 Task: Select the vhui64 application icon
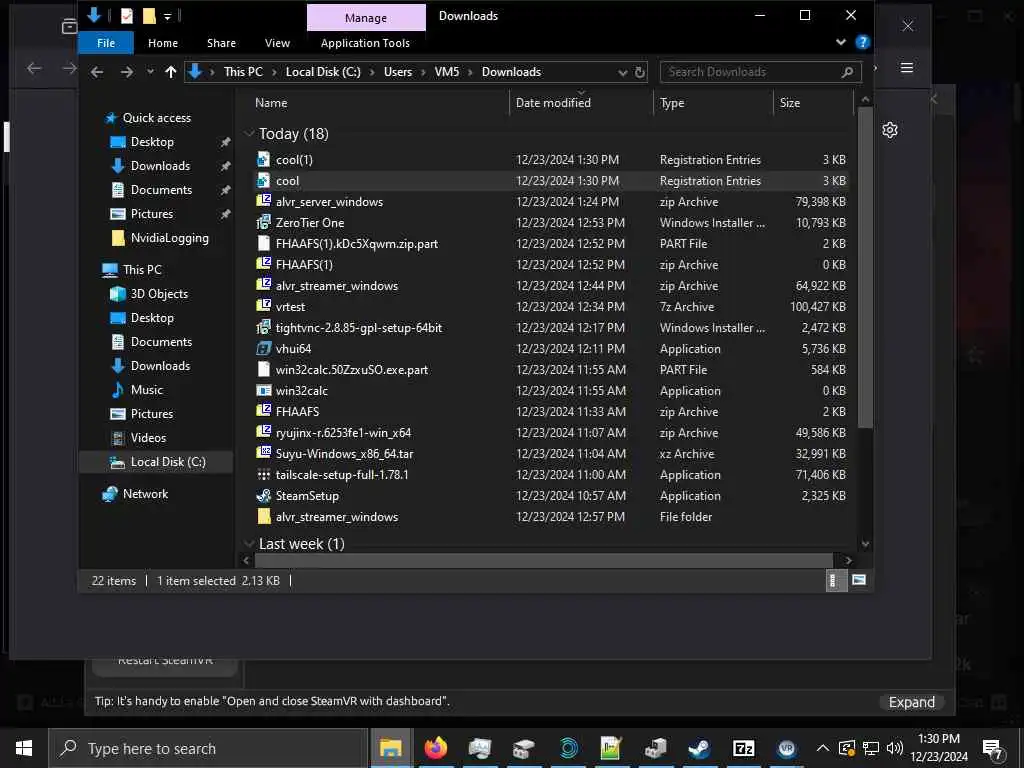coord(263,348)
